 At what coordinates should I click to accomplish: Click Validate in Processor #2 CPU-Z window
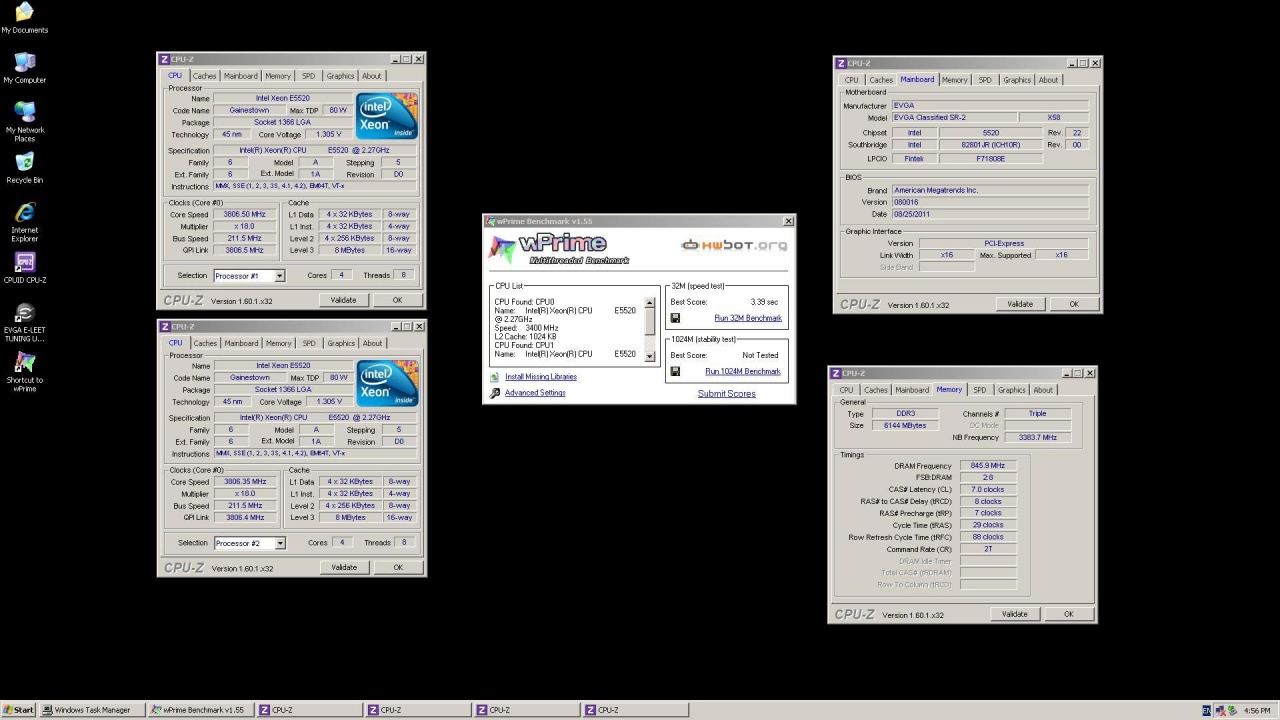(344, 567)
